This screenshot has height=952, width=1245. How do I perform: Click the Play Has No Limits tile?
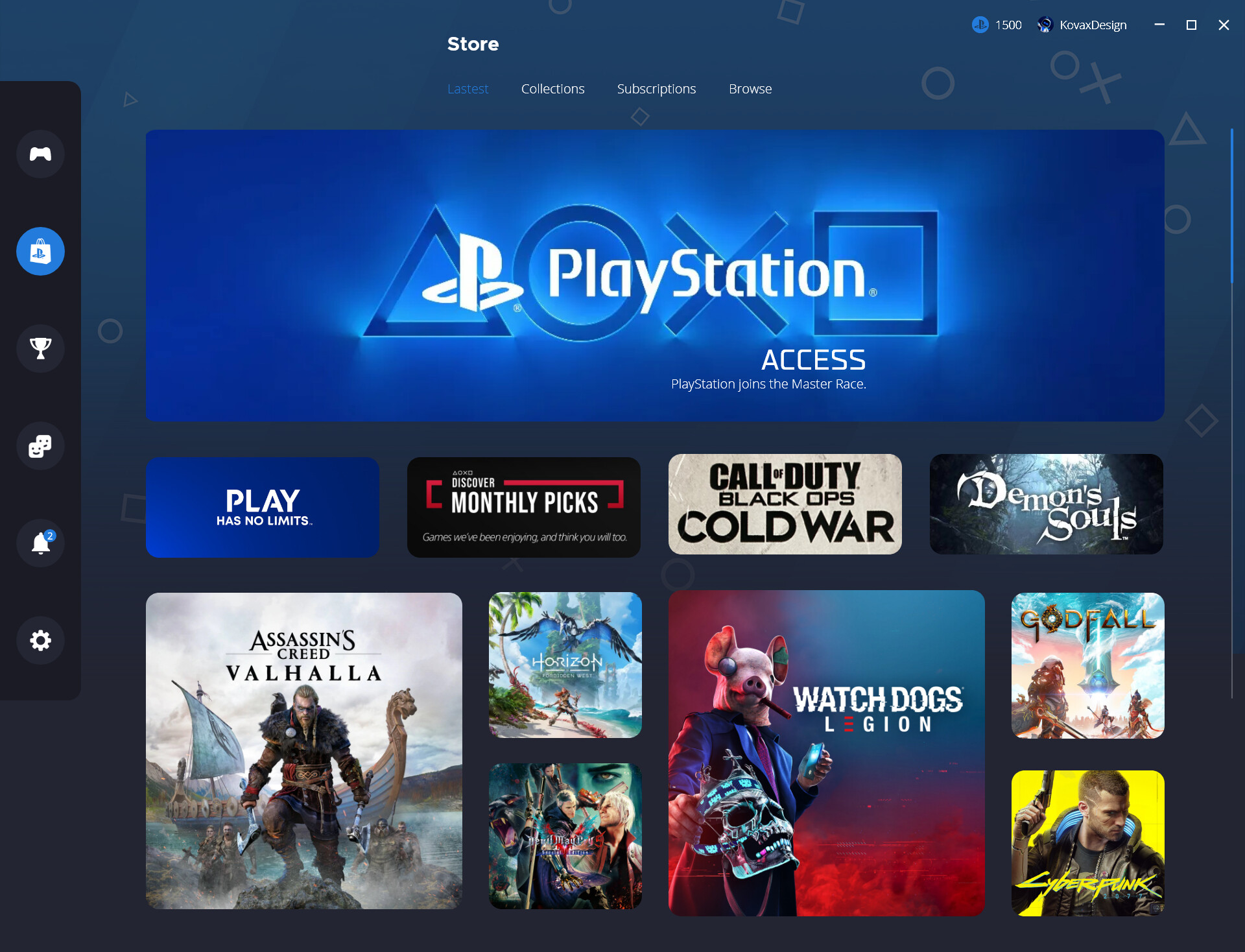click(263, 506)
